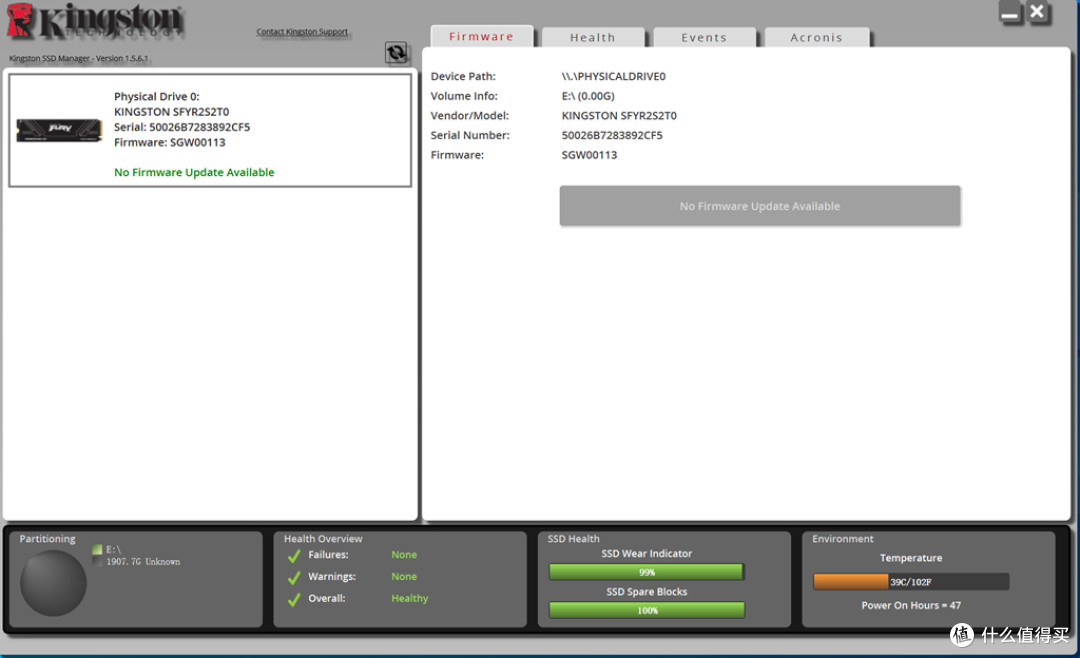Select the Physical Drive 0 entry
The width and height of the screenshot is (1080, 658).
tap(210, 130)
